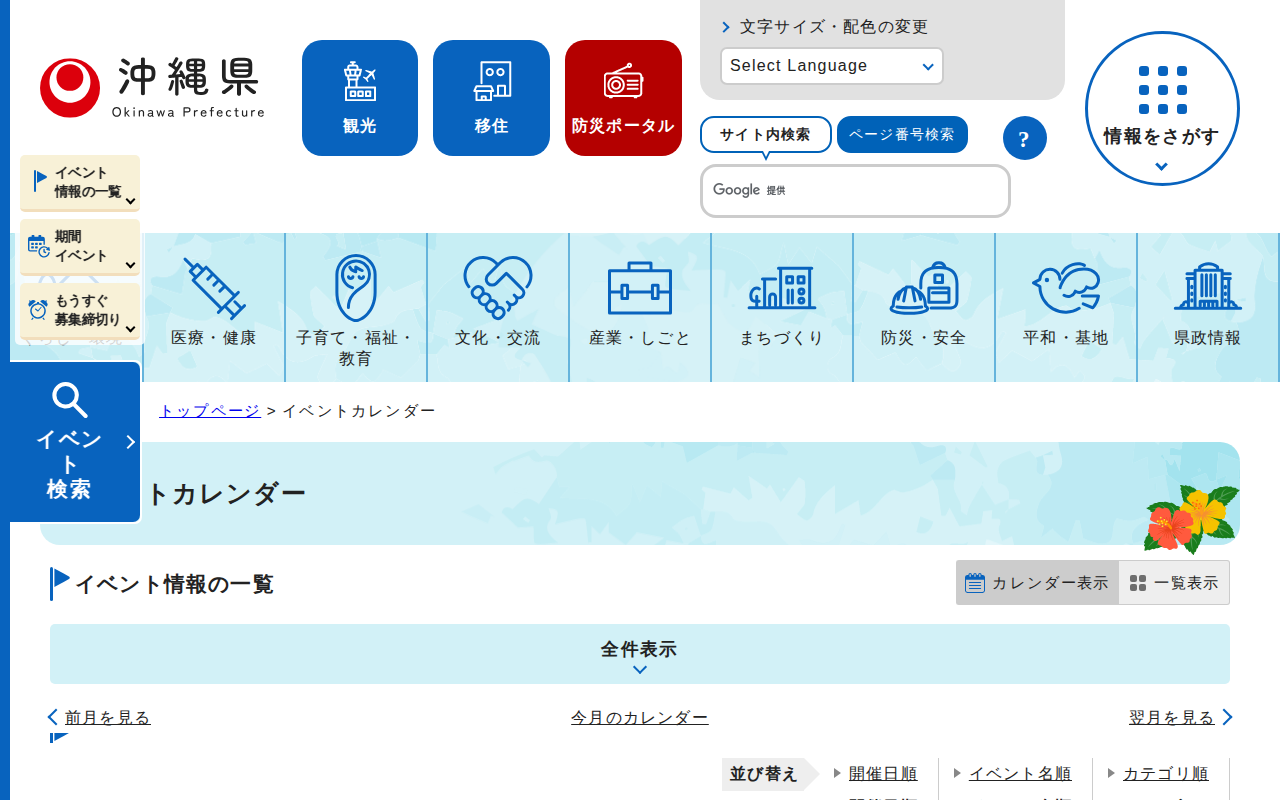Click the トップページ breadcrumb link
1280x800 pixels.
209,411
